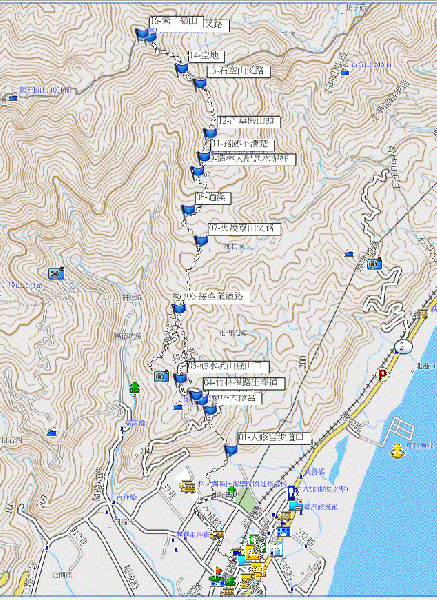Select the yellow bus icon west of the school
The width and height of the screenshot is (437, 600).
tap(187, 486)
